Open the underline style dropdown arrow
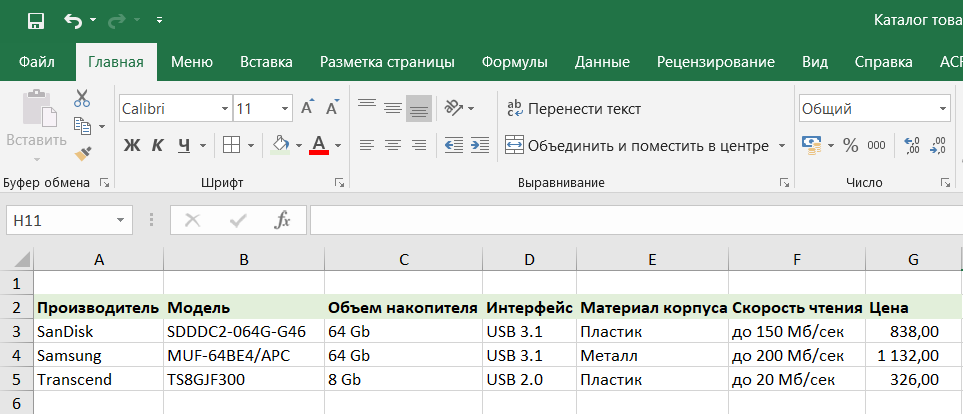The width and height of the screenshot is (963, 414). click(203, 146)
